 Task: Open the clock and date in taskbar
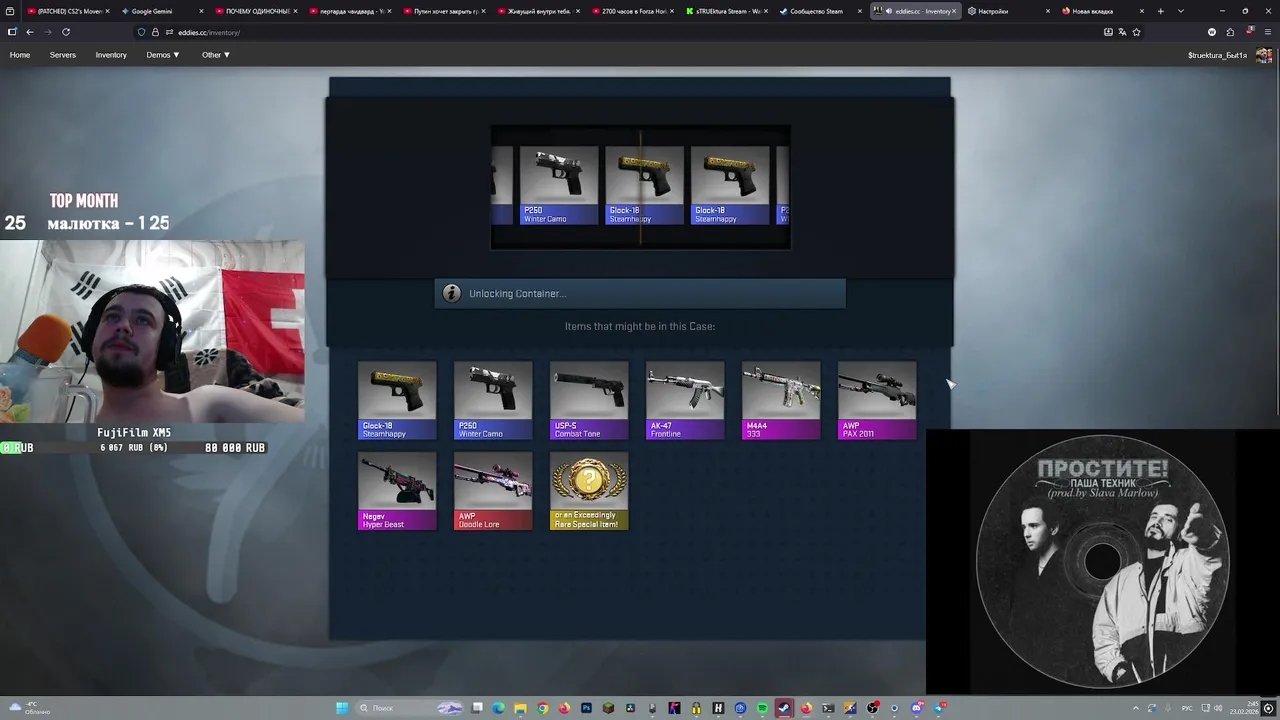(1244, 708)
